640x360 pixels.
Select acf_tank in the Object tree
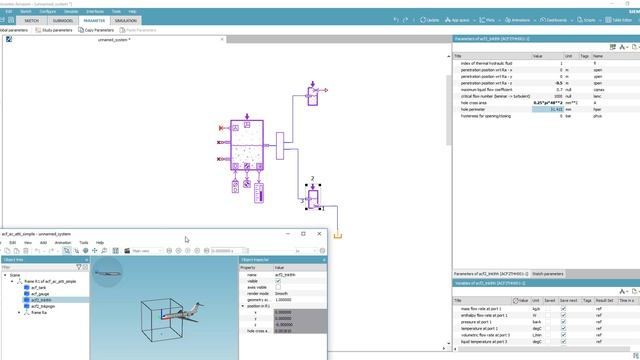(39, 287)
